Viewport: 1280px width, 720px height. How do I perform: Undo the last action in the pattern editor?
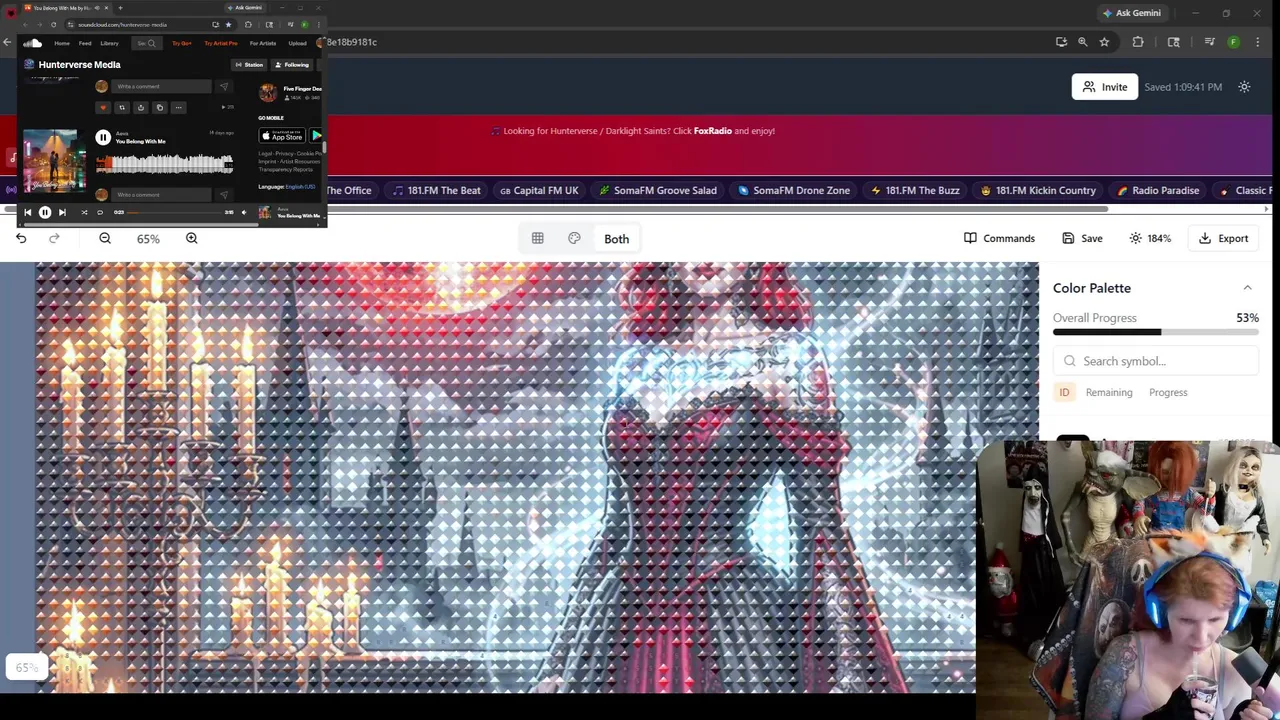pos(21,238)
